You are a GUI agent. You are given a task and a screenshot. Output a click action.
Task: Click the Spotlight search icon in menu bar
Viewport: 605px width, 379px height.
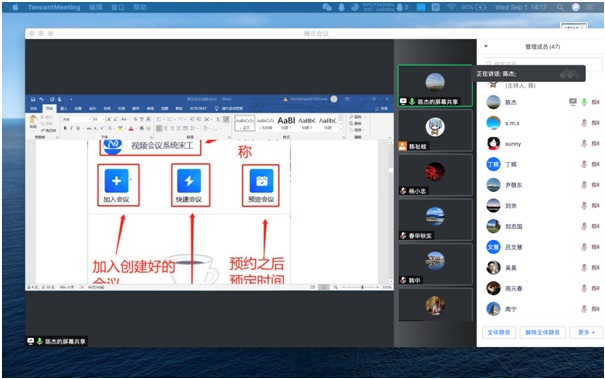point(560,7)
